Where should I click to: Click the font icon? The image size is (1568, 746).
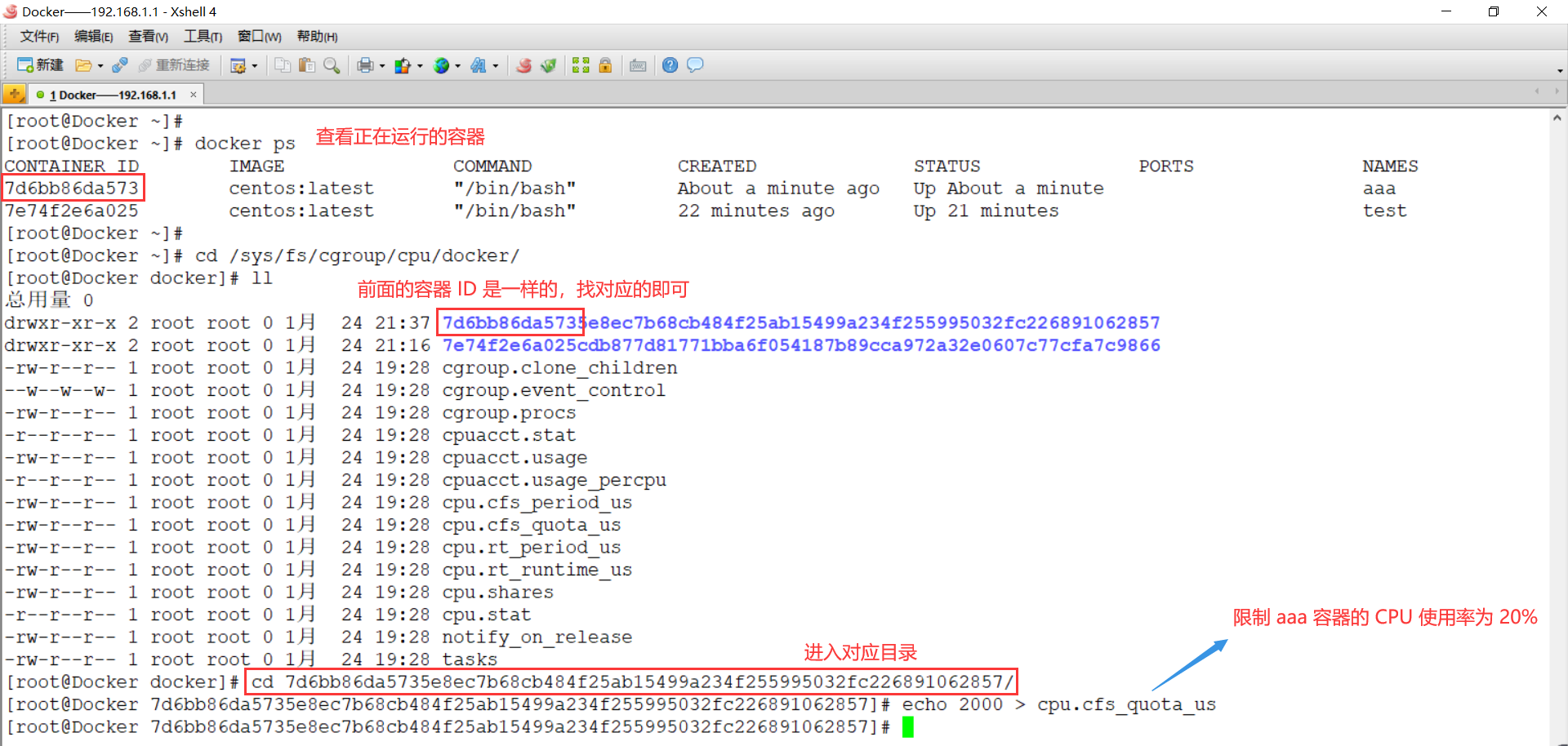click(479, 65)
